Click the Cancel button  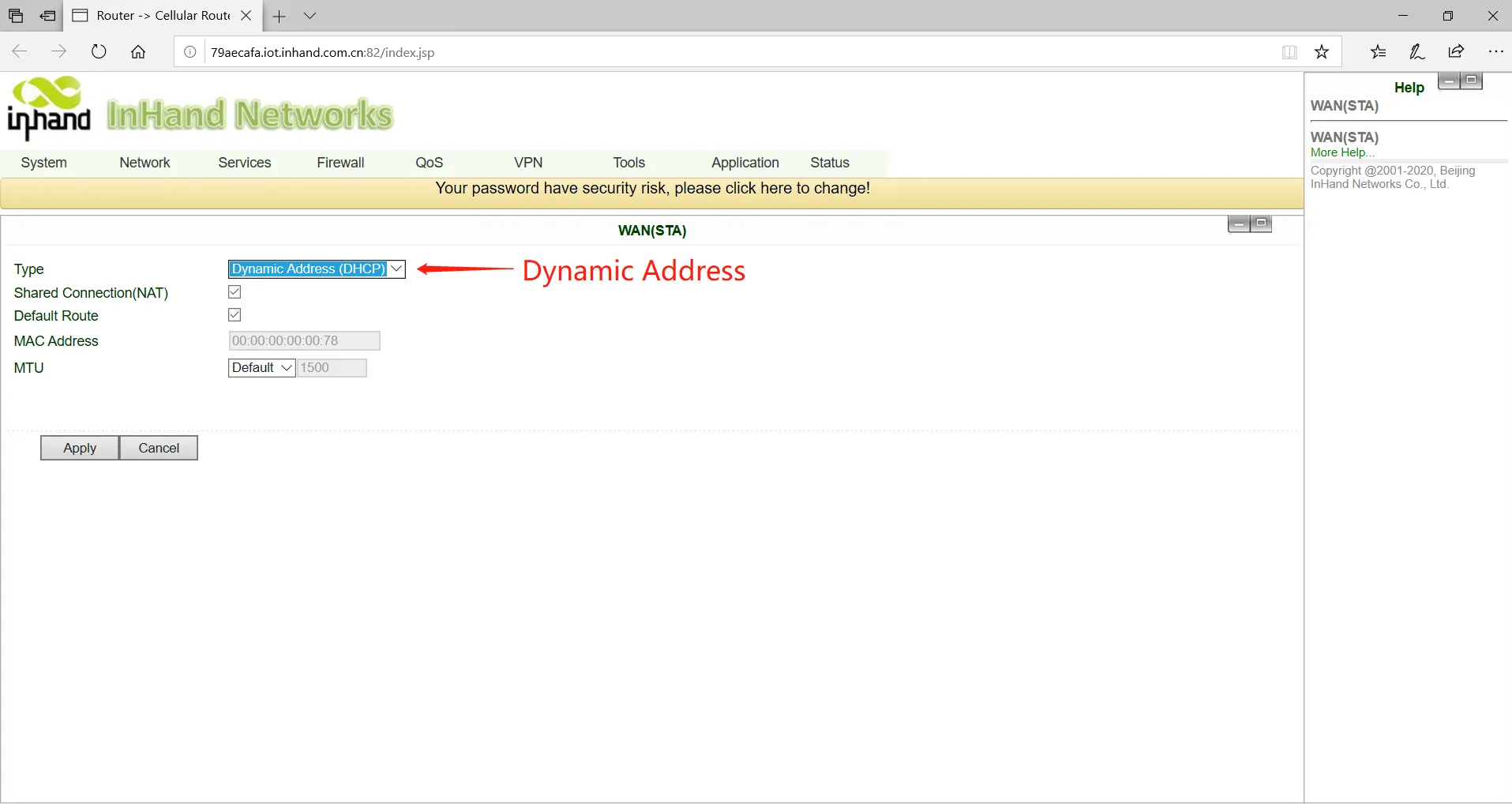[x=159, y=448]
